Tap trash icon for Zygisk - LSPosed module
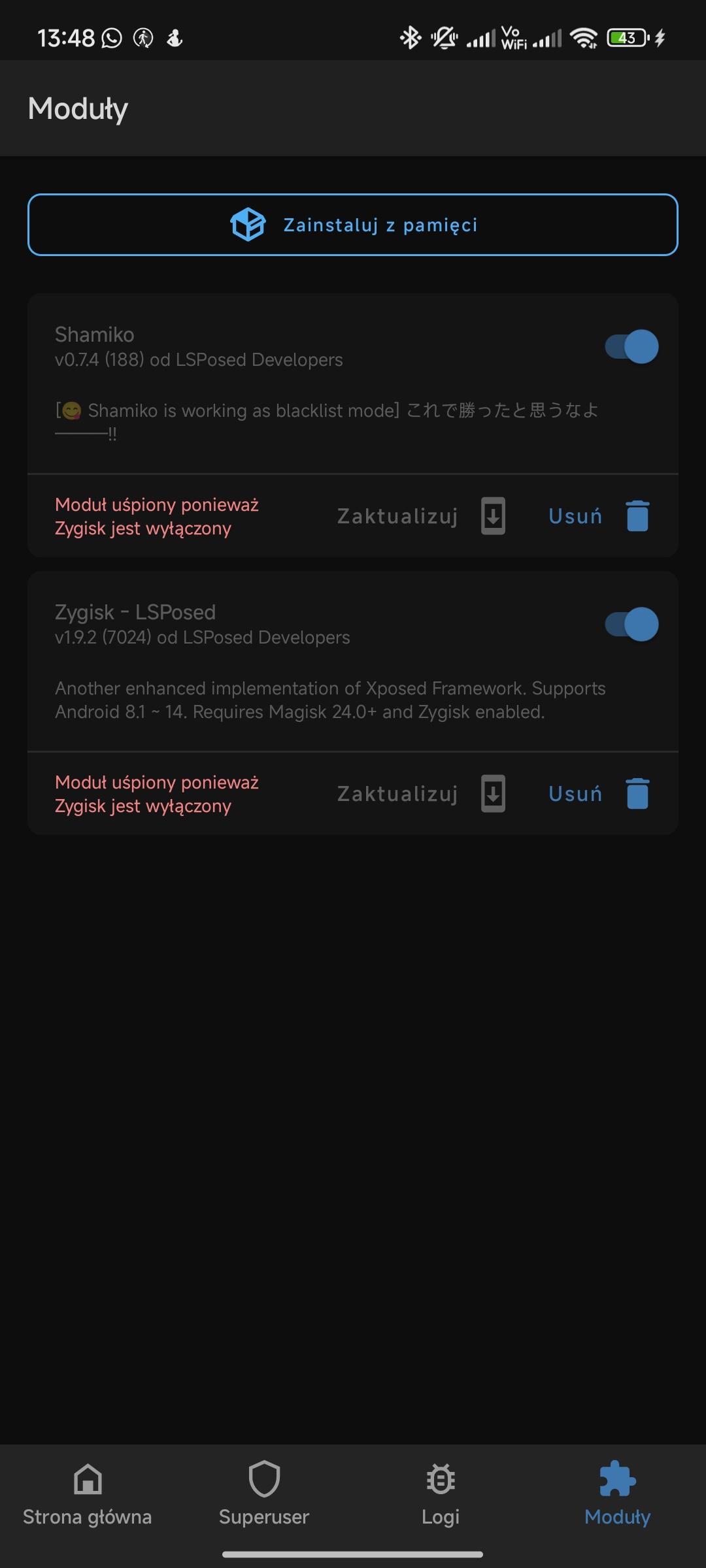Image resolution: width=706 pixels, height=1568 pixels. coord(637,794)
